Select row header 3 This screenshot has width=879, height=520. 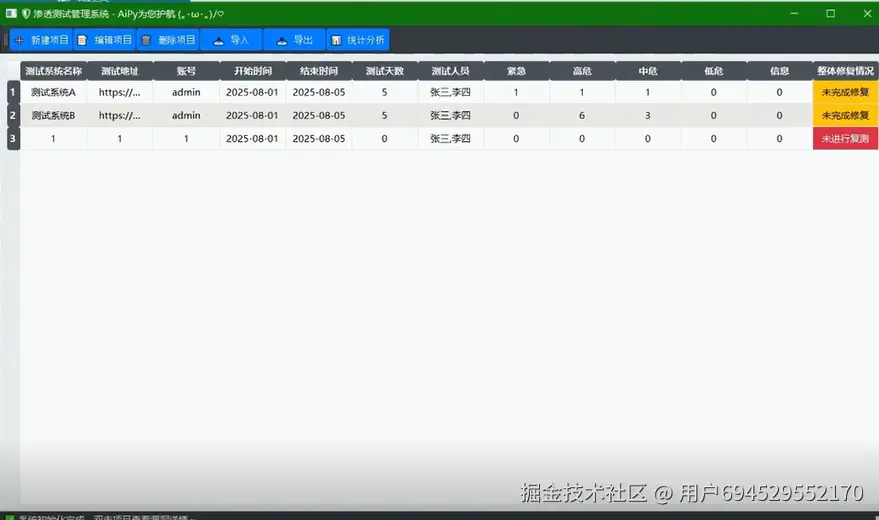13,138
